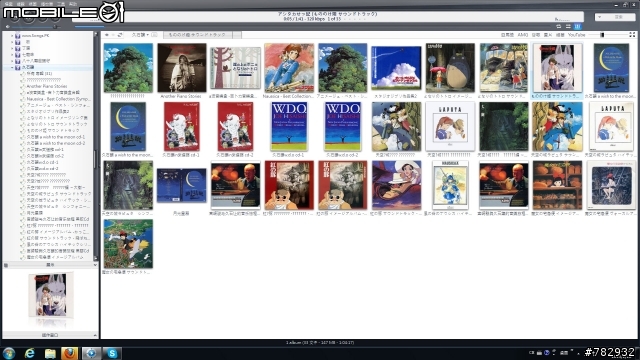
Task: Refresh the current library view
Action: (x=120, y=35)
